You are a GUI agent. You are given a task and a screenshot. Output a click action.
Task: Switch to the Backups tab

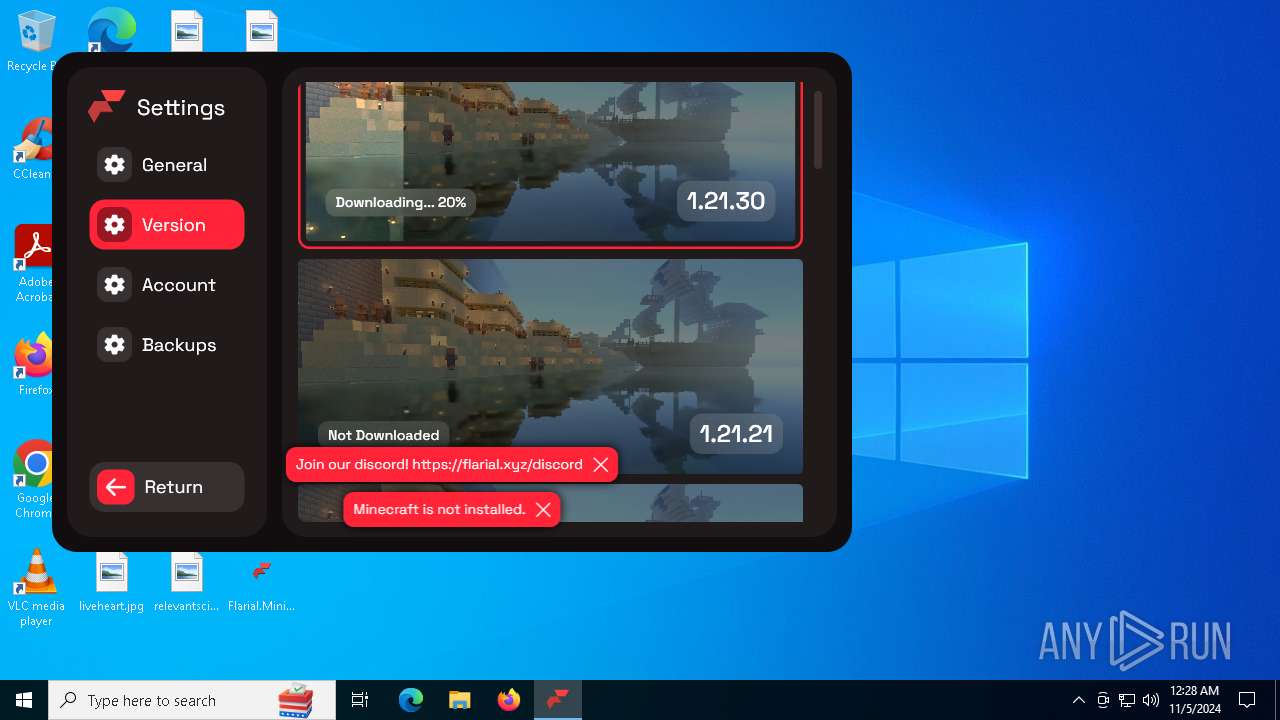[x=166, y=345]
